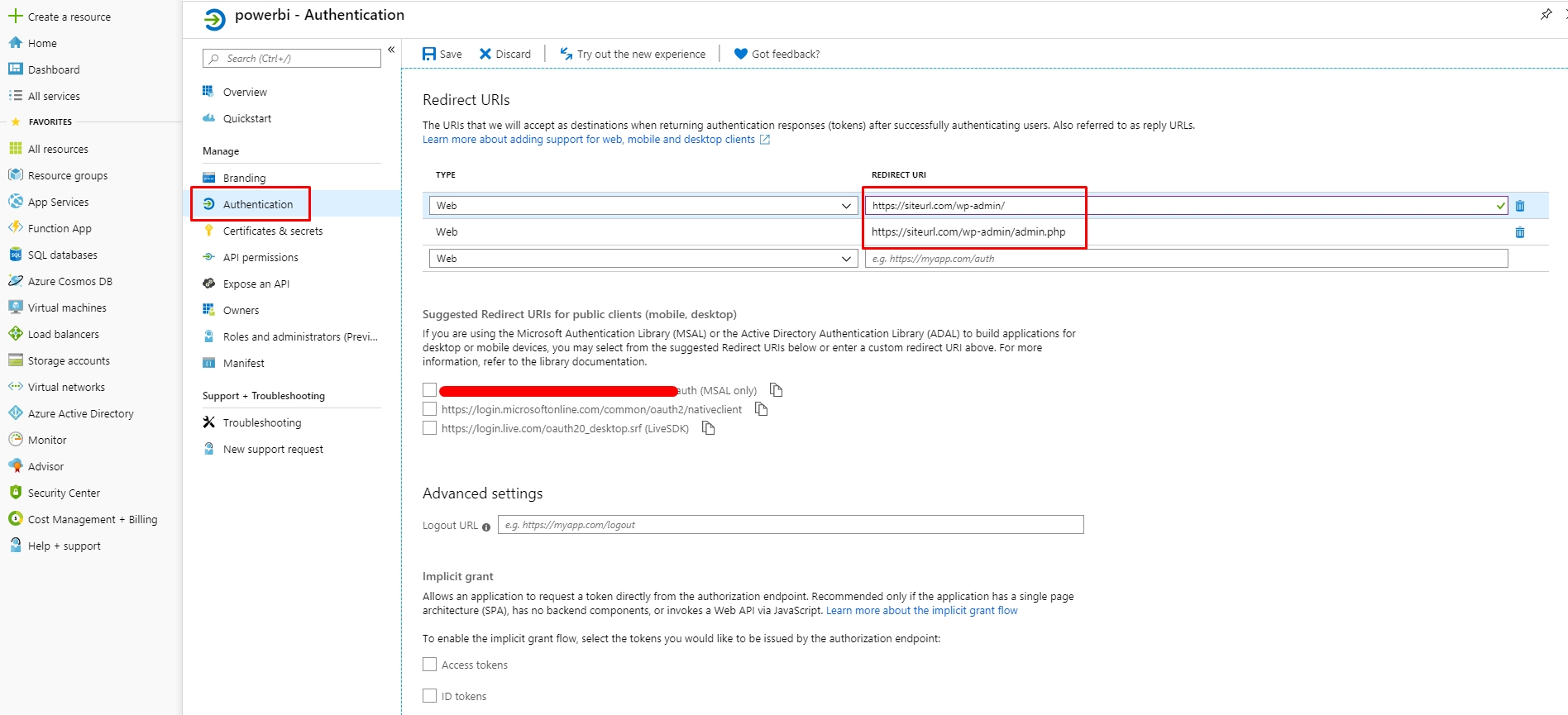Image resolution: width=1568 pixels, height=715 pixels.
Task: Open Dashboard in the portal sidebar
Action: tap(54, 69)
